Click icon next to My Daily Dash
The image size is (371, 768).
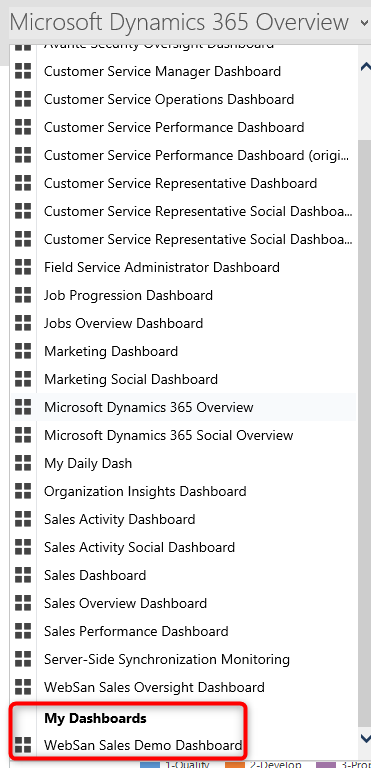tap(23, 463)
